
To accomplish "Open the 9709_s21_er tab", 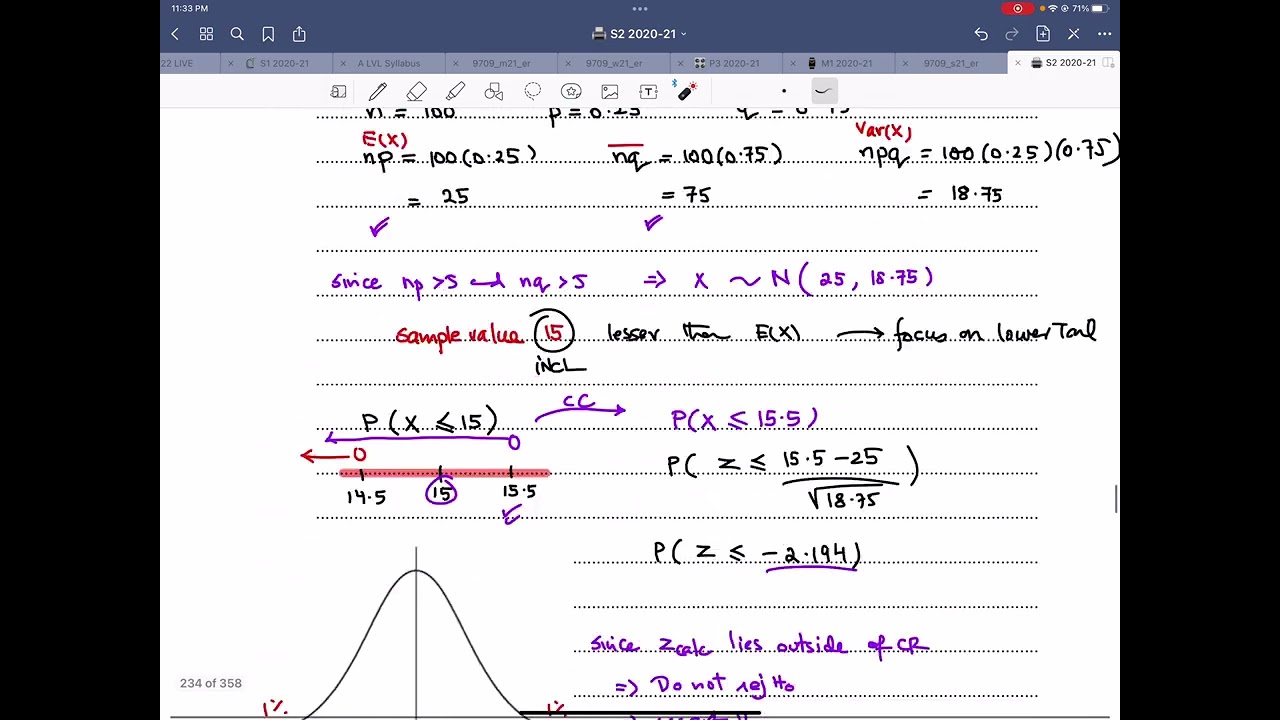I will (x=951, y=63).
